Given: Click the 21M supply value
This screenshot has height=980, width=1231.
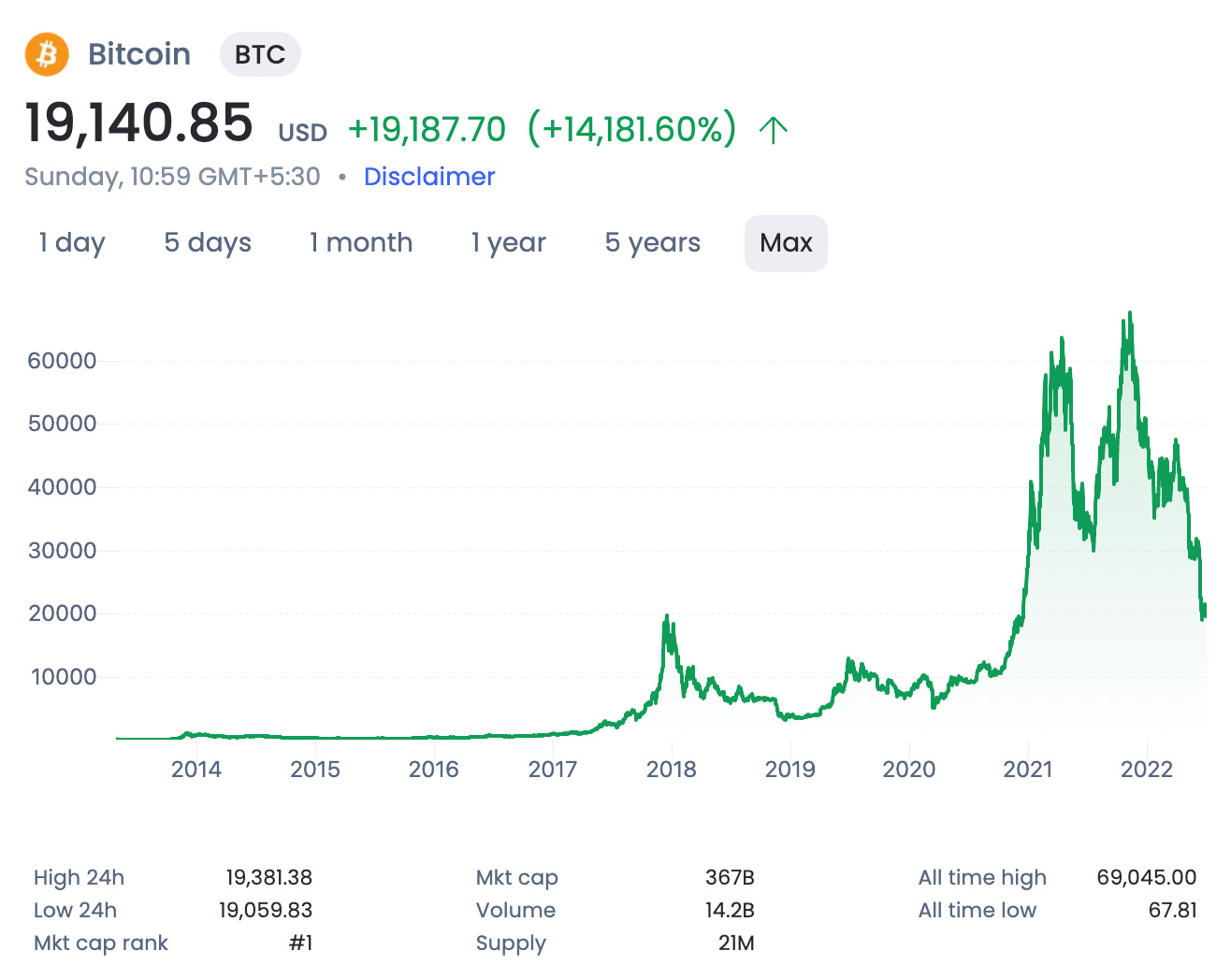Looking at the screenshot, I should click(736, 944).
